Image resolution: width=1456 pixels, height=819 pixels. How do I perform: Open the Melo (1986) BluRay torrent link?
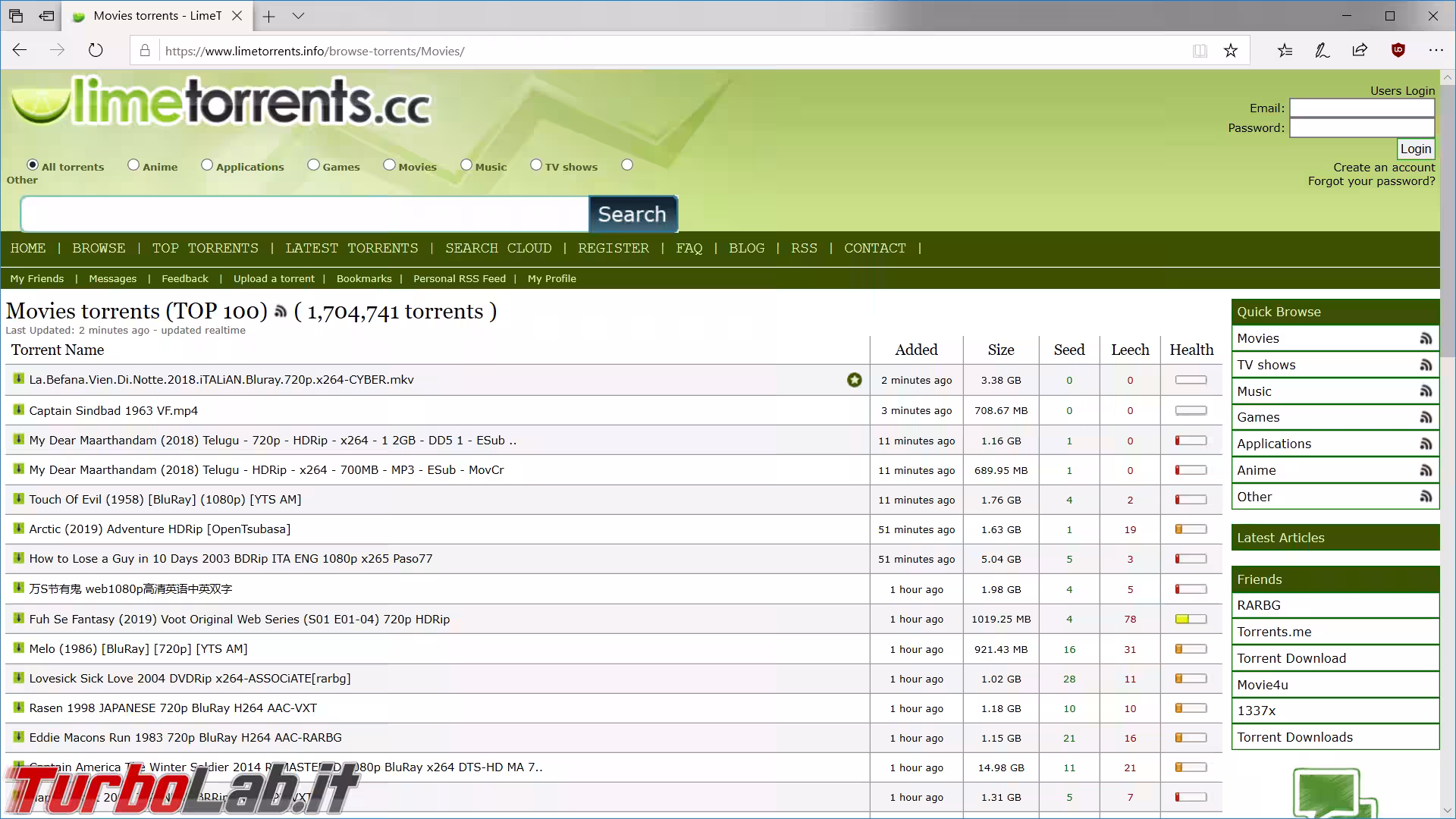click(x=138, y=648)
